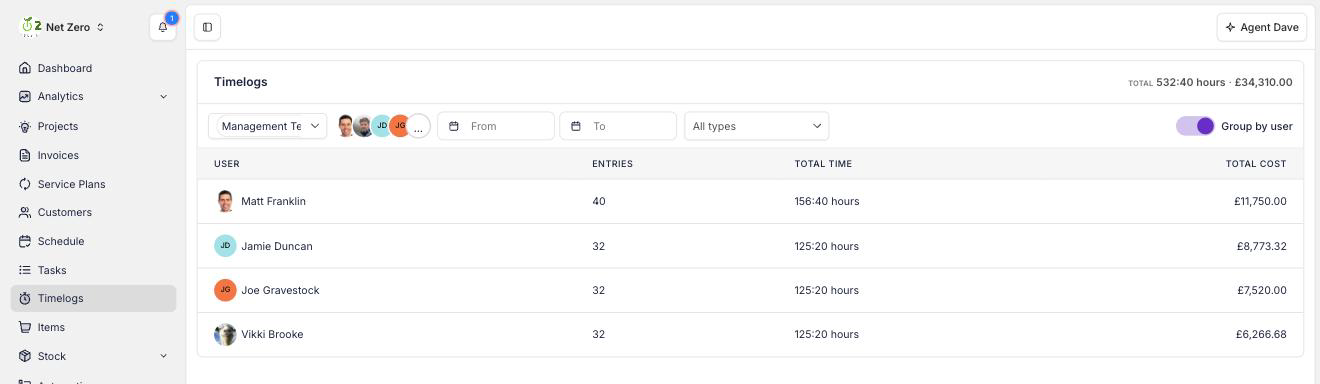Select the JD avatar in user filter
This screenshot has width=1320, height=384.
[x=382, y=126]
